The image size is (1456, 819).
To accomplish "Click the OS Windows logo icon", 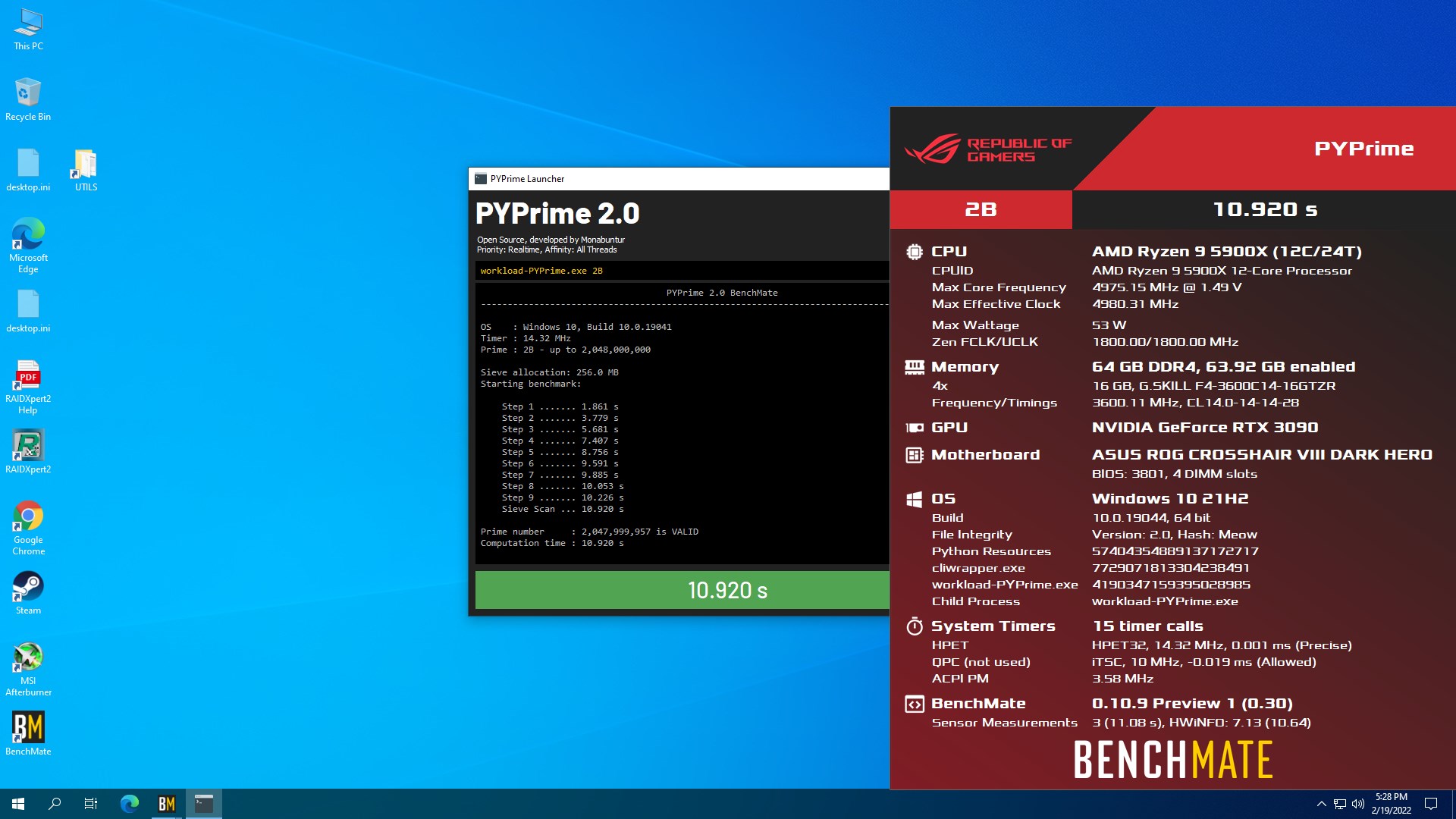I will (x=915, y=499).
